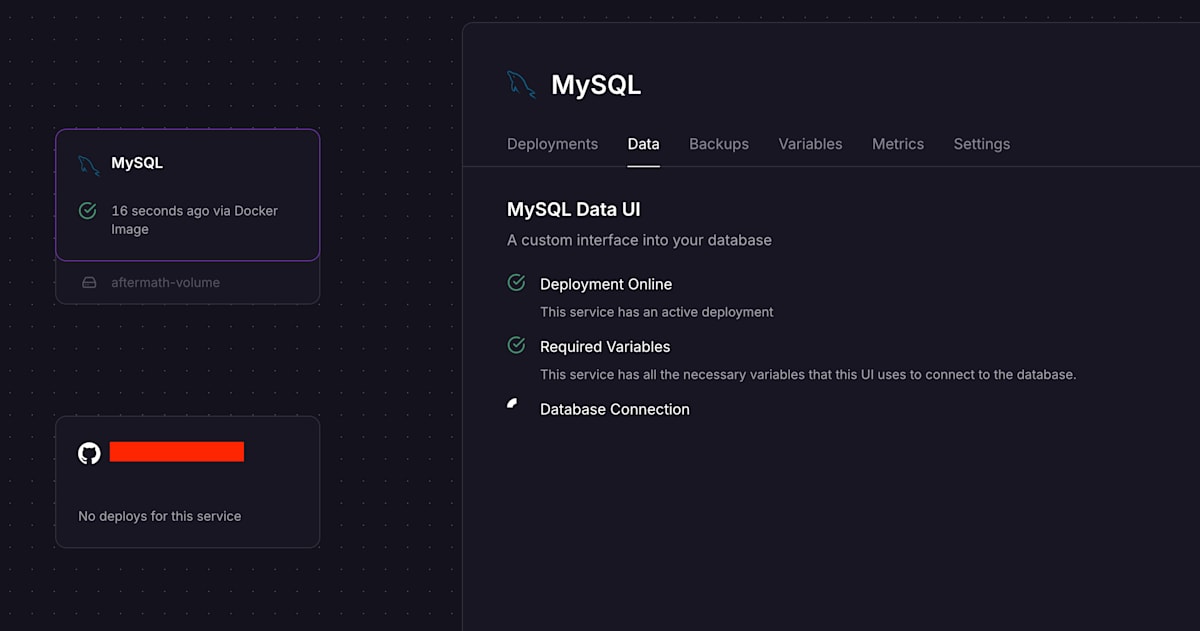This screenshot has height=631, width=1200.
Task: Click "16 seconds ago via Docker Image" status
Action: (195, 220)
